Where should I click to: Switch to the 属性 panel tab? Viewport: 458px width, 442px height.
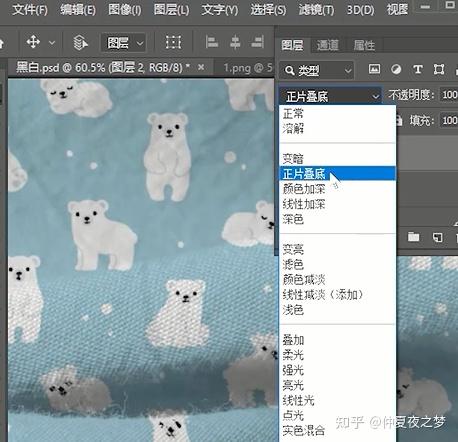pos(364,45)
